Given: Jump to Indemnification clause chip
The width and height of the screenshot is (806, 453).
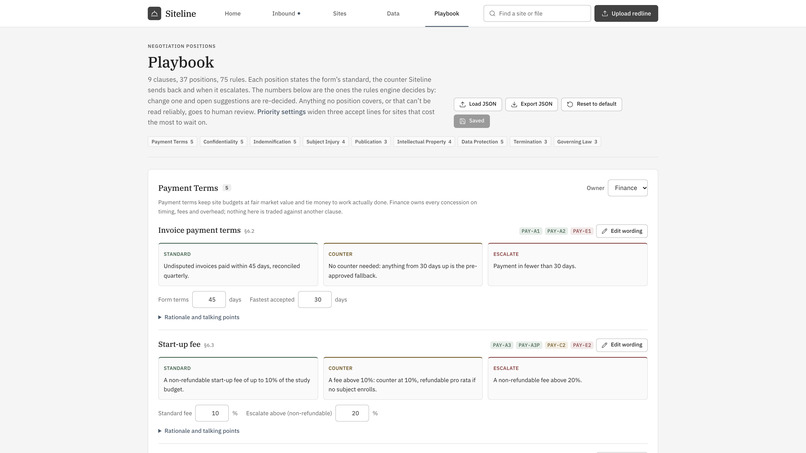Looking at the screenshot, I should point(274,141).
